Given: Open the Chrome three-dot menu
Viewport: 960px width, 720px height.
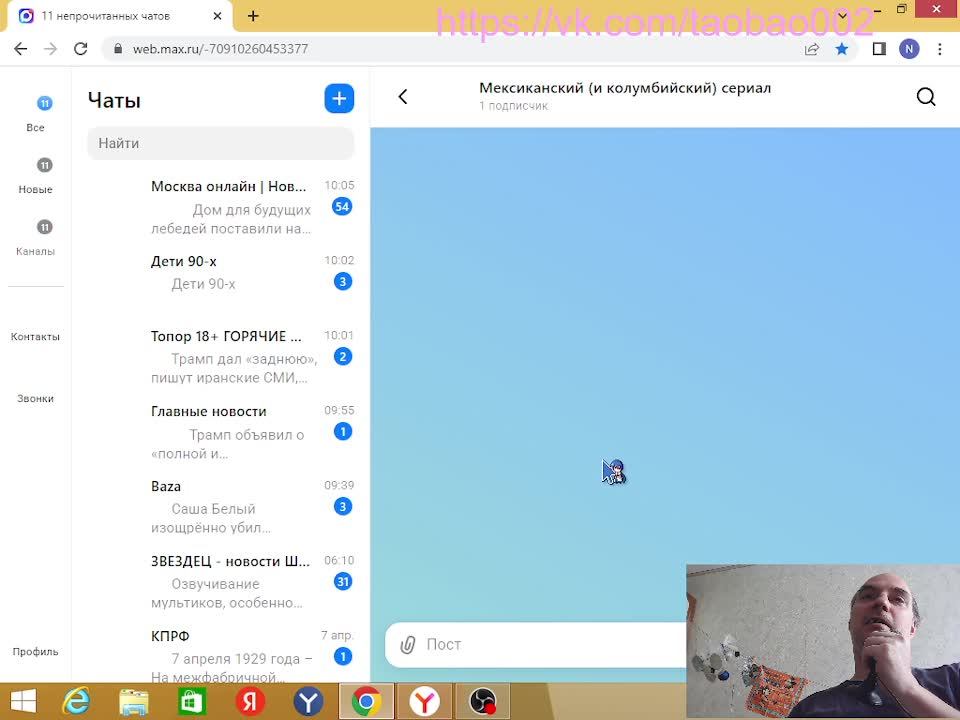Looking at the screenshot, I should tap(940, 49).
